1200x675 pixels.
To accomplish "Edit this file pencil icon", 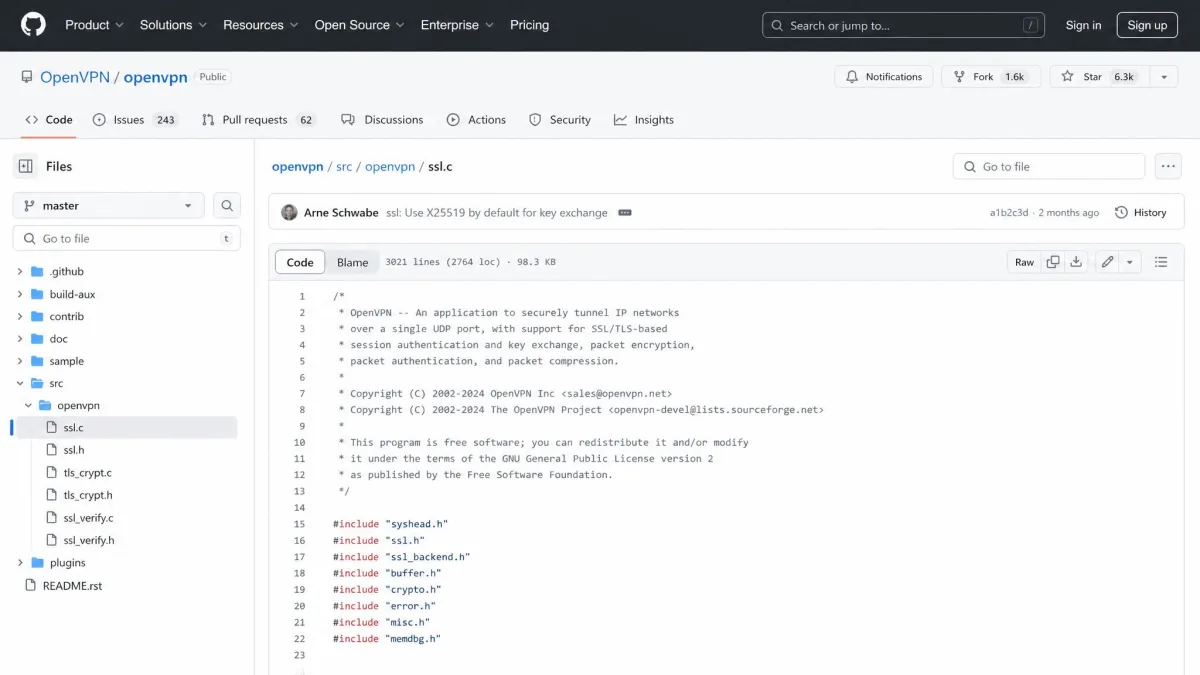I will 1107,262.
